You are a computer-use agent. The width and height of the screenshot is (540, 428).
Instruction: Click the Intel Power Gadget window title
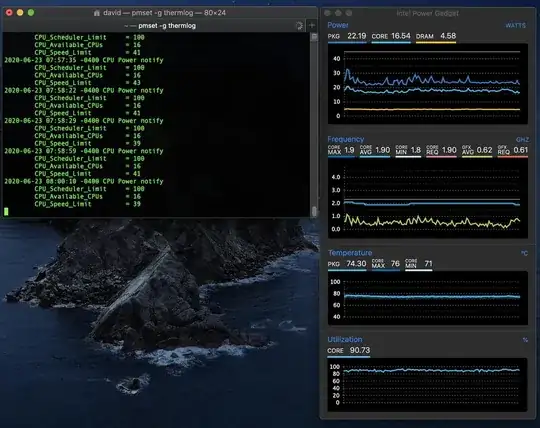[427, 13]
